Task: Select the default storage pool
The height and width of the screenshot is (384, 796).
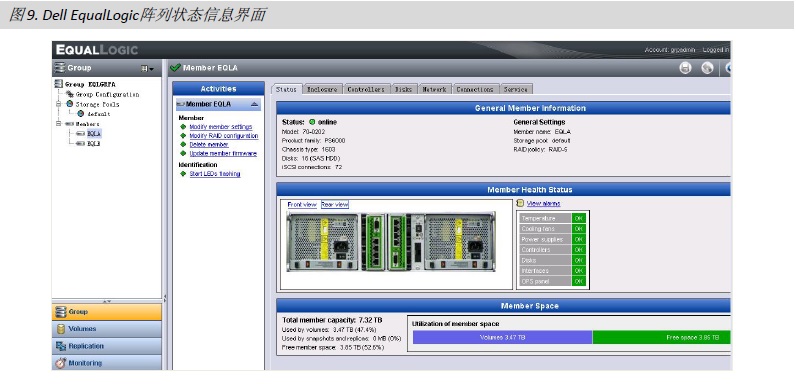Action: [98, 114]
